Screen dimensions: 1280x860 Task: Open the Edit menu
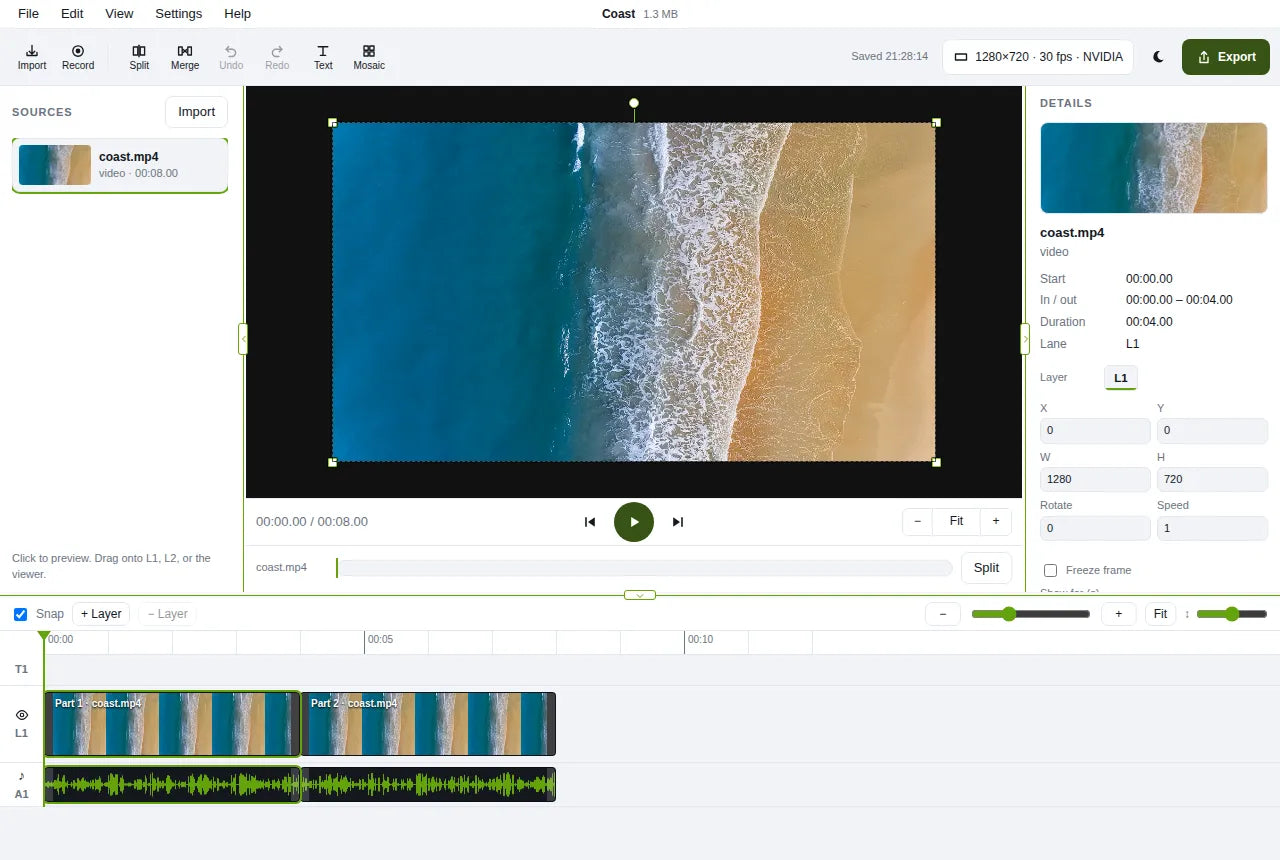[72, 14]
